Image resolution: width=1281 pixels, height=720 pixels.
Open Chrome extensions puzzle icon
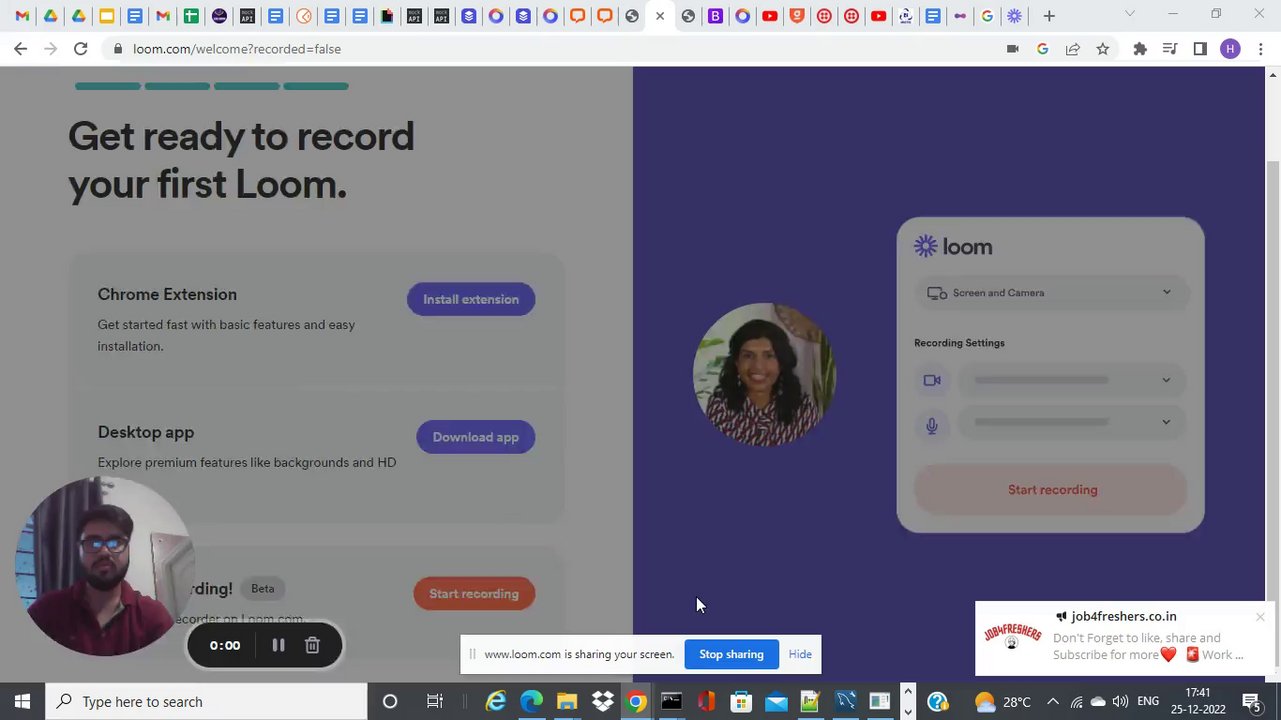coord(1139,49)
